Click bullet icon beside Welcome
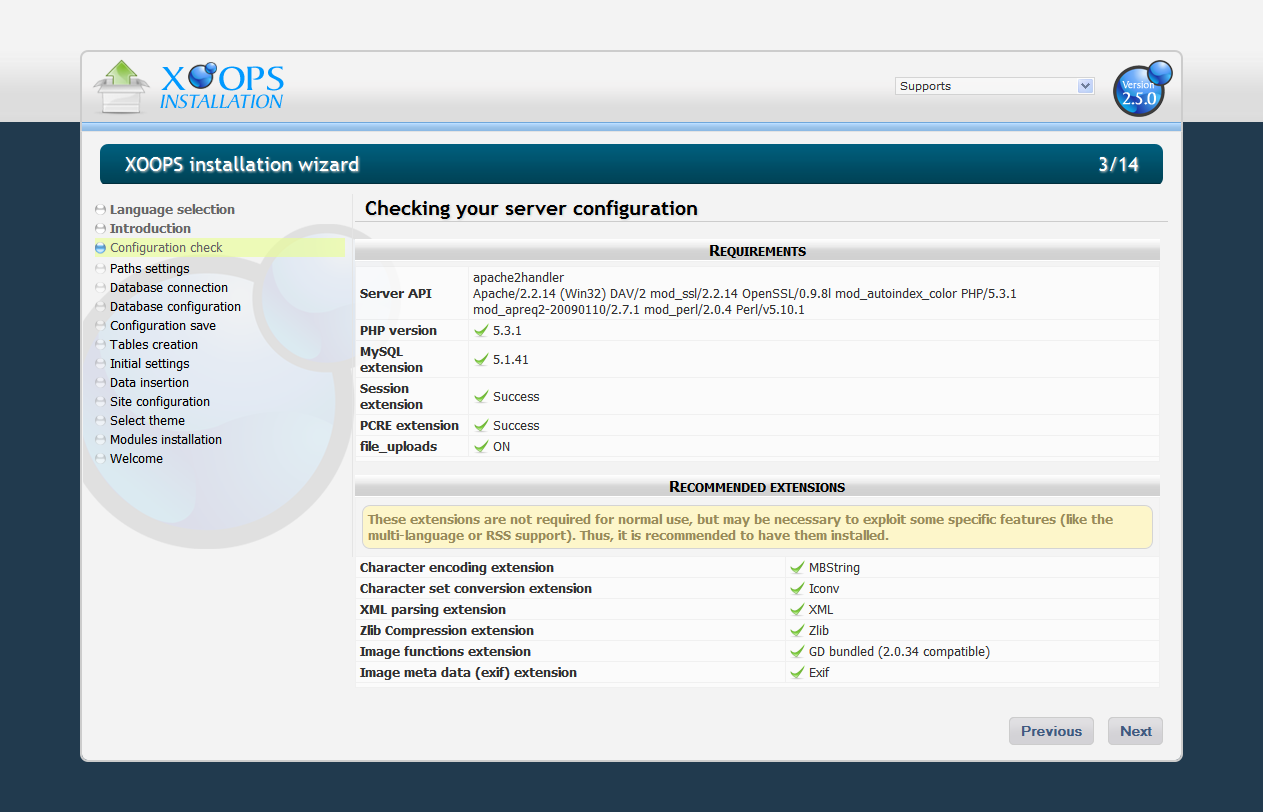1263x812 pixels. click(100, 458)
